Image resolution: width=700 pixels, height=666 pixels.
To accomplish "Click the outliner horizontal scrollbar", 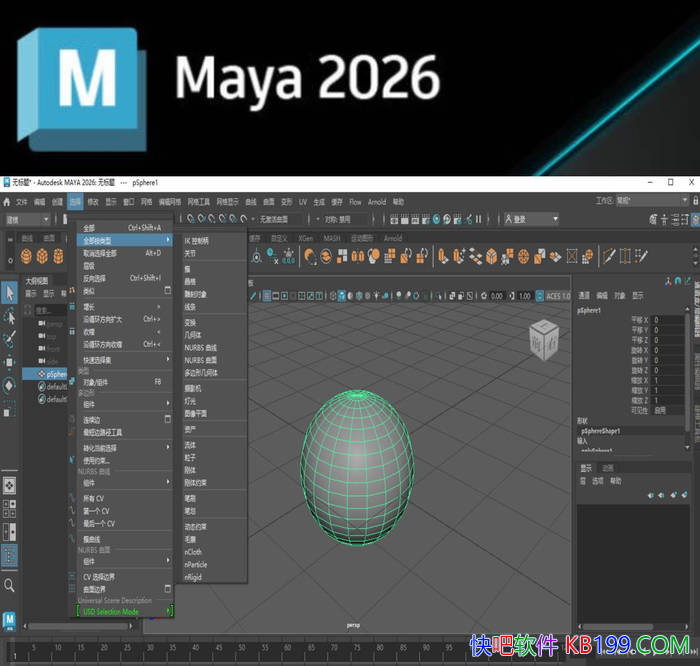I will click(79, 626).
